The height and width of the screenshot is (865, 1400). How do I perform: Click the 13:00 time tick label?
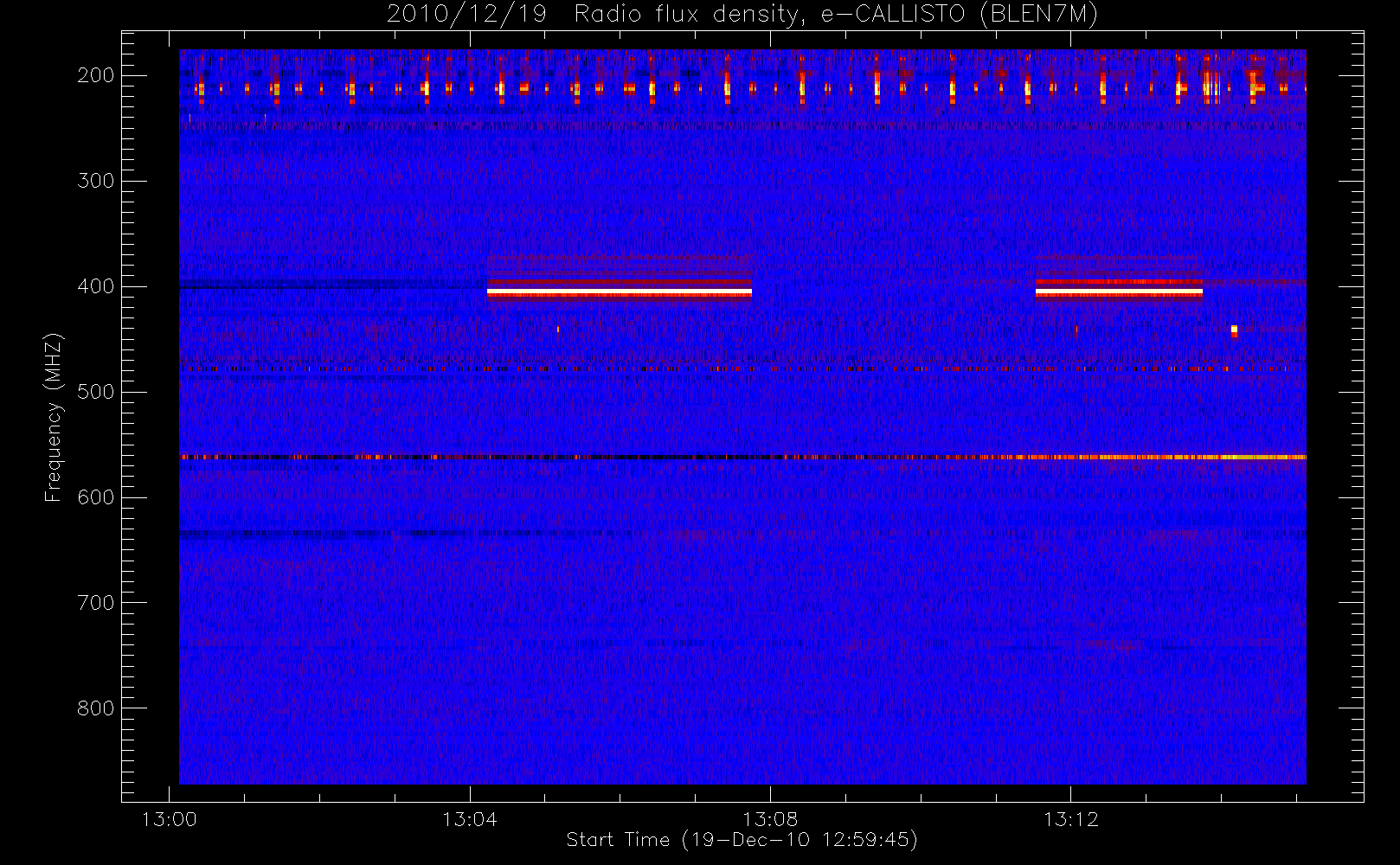tap(169, 819)
